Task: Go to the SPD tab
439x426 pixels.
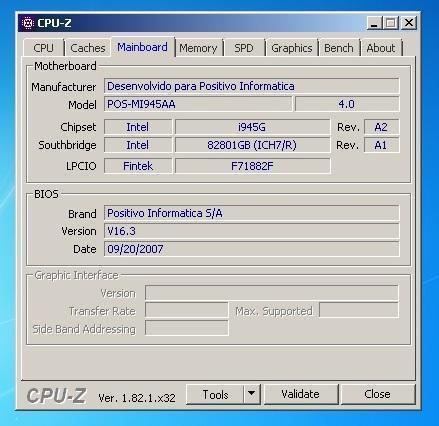Action: tap(244, 48)
